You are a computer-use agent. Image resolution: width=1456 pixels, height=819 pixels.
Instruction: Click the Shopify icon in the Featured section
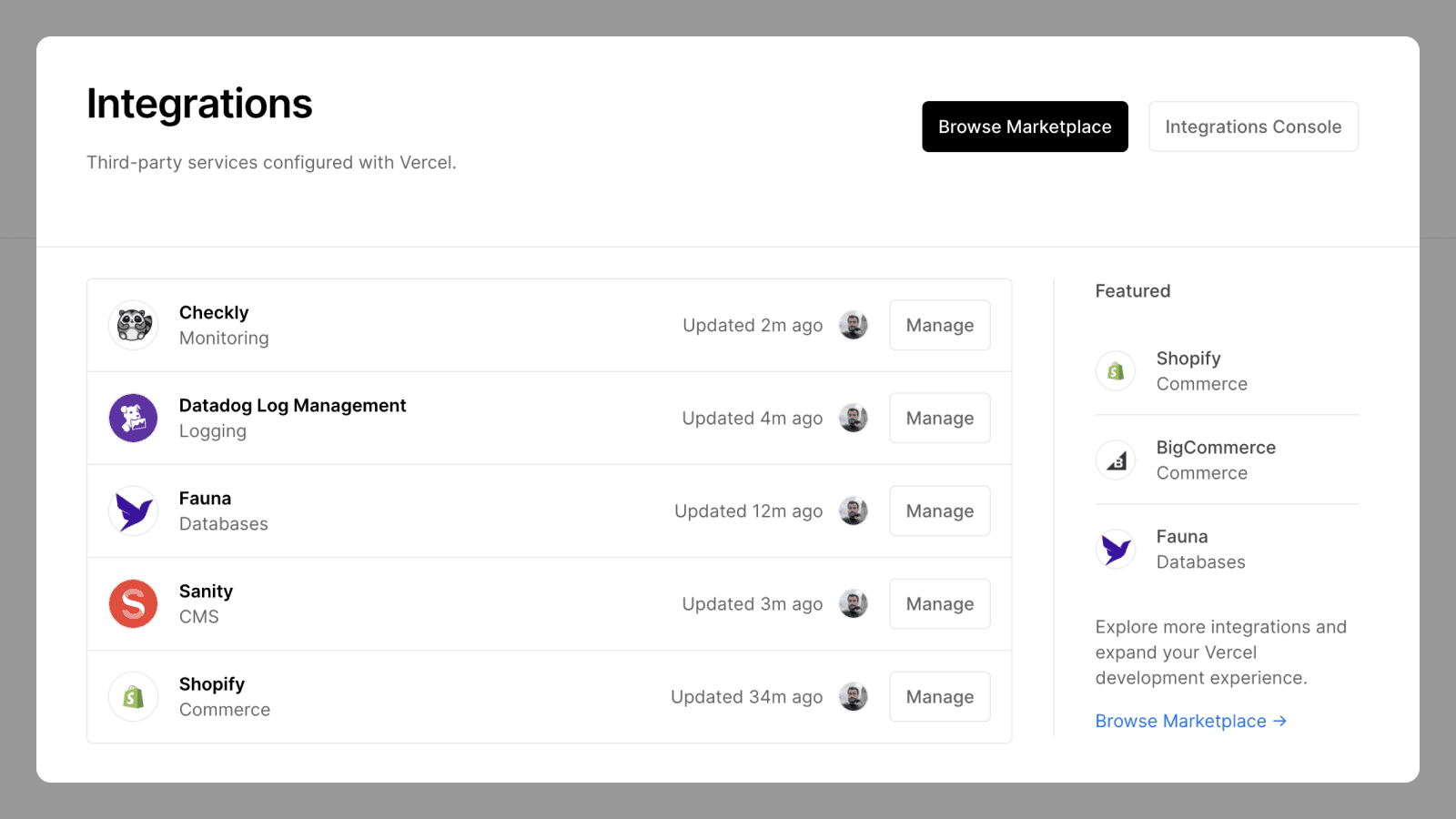(x=1116, y=371)
